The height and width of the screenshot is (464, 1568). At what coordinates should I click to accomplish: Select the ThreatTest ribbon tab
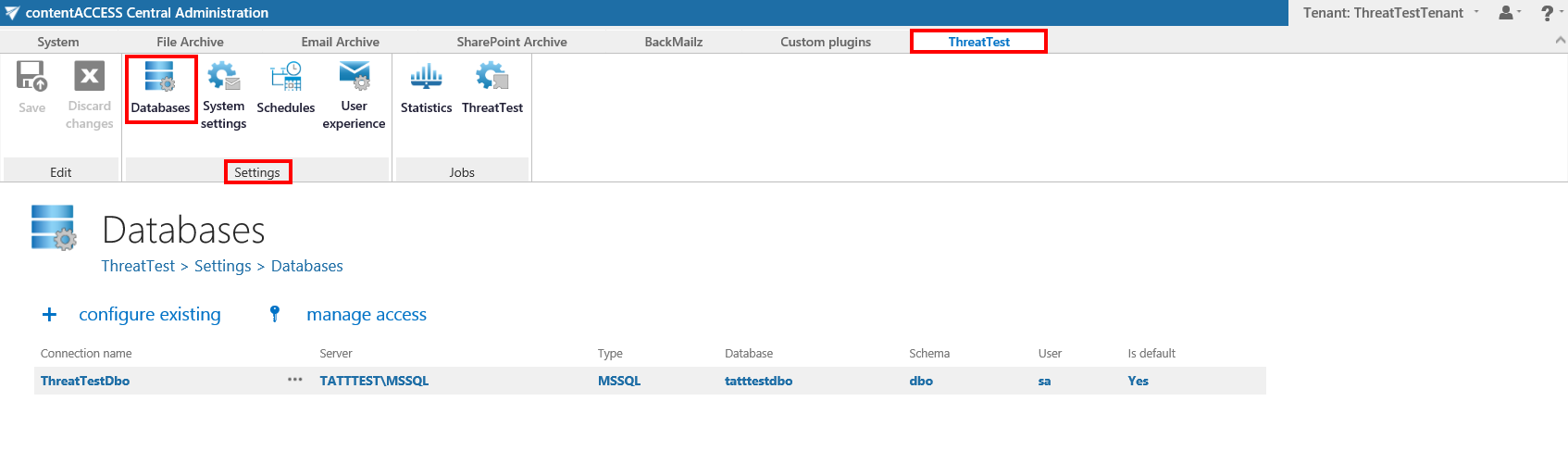click(979, 42)
